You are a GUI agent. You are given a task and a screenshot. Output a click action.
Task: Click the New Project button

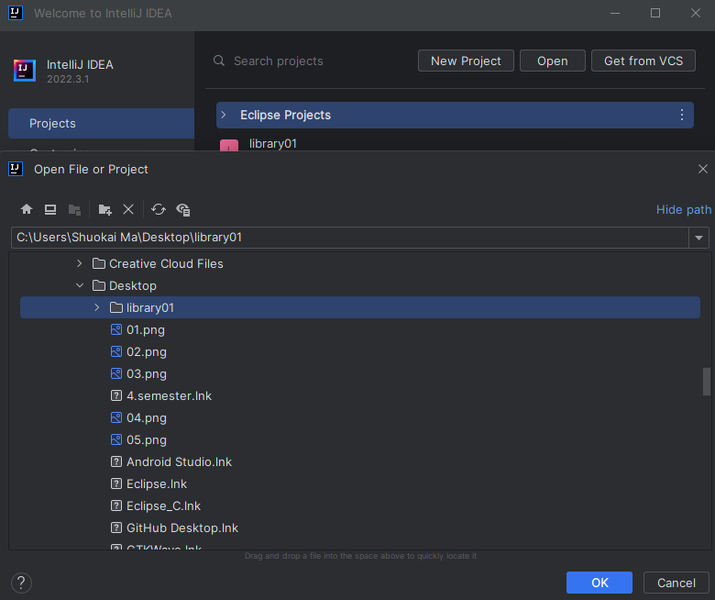click(x=466, y=61)
